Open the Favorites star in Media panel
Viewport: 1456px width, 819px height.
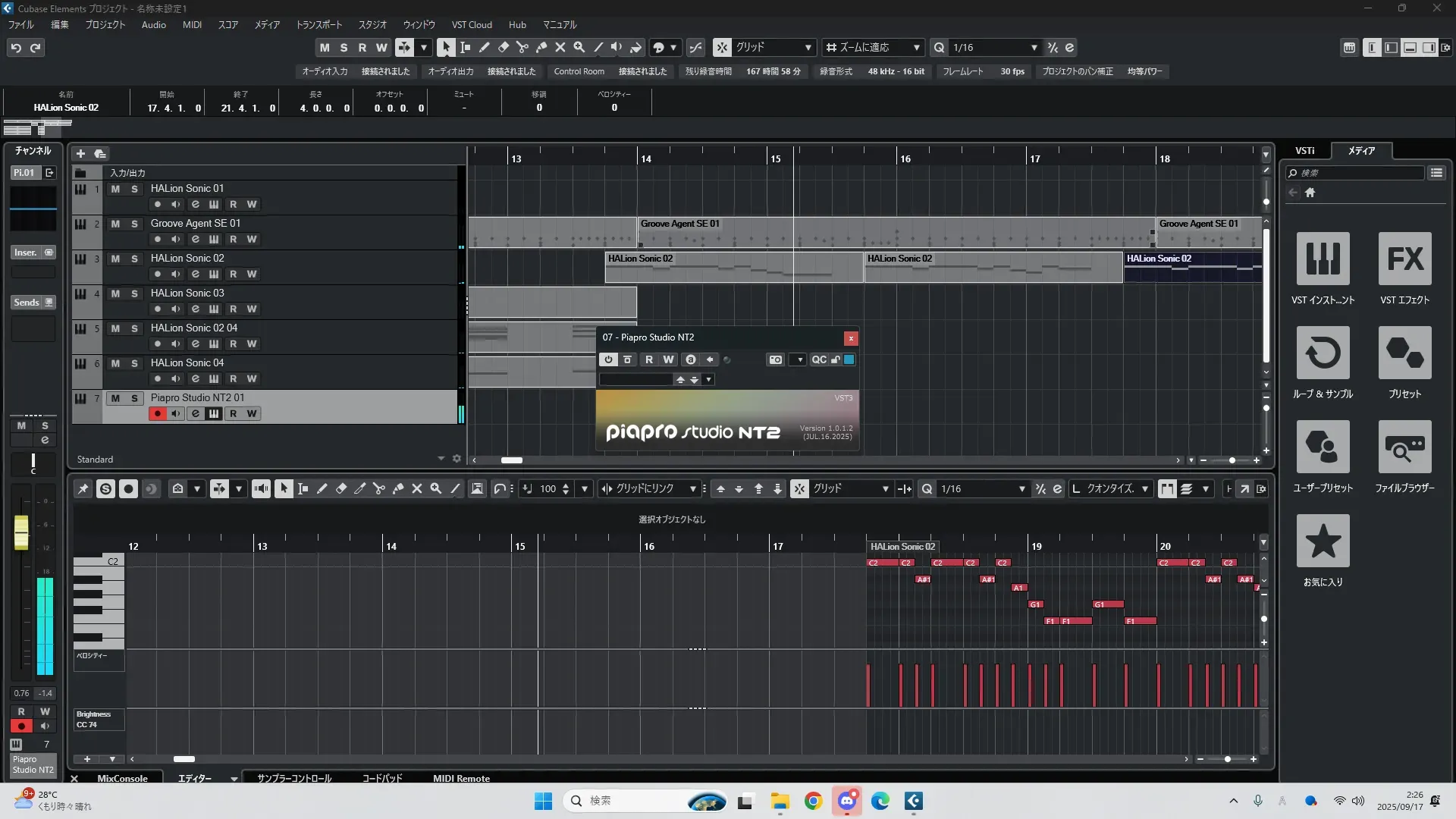click(1323, 541)
